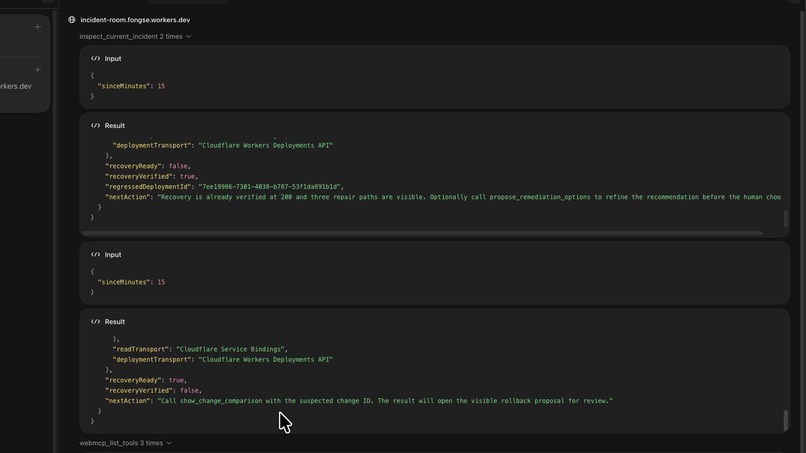806x453 pixels.
Task: Click the nextAction text starting "Call show_change_comparison"
Action: (x=385, y=401)
